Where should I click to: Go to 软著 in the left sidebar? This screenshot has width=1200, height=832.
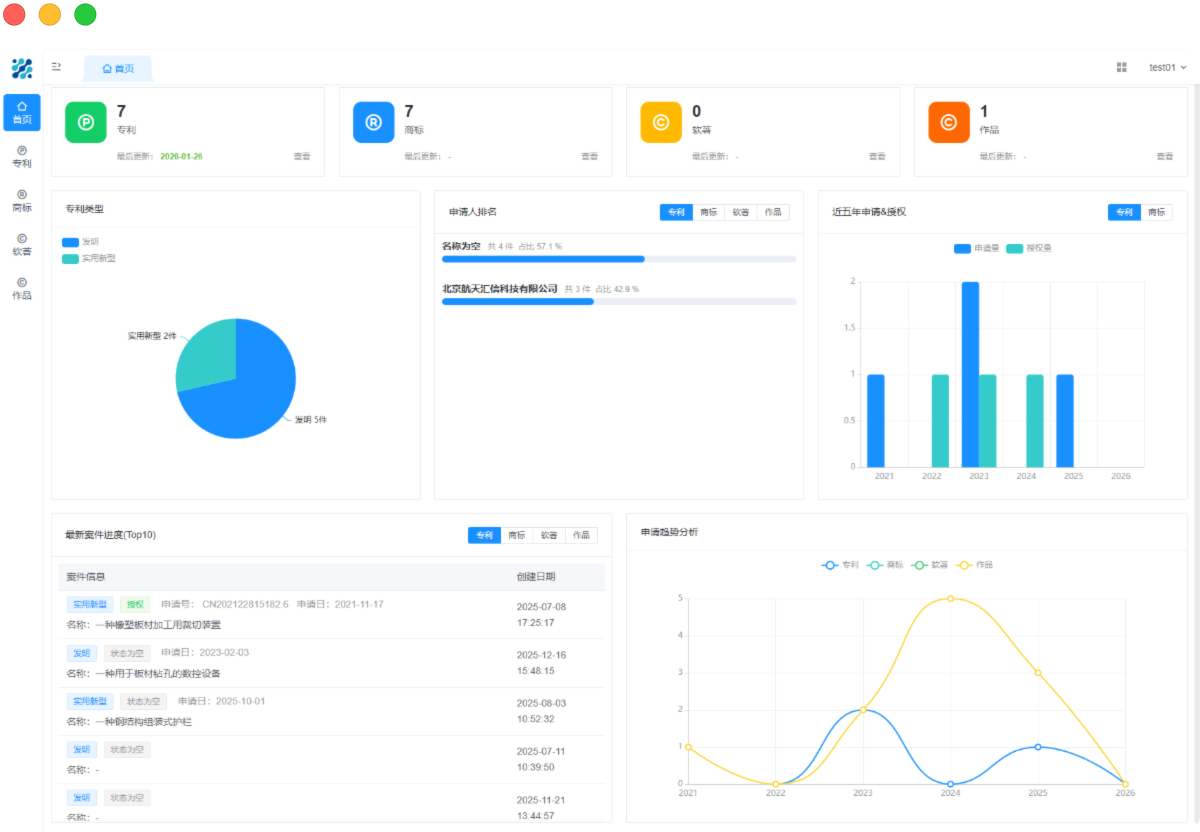tap(22, 245)
